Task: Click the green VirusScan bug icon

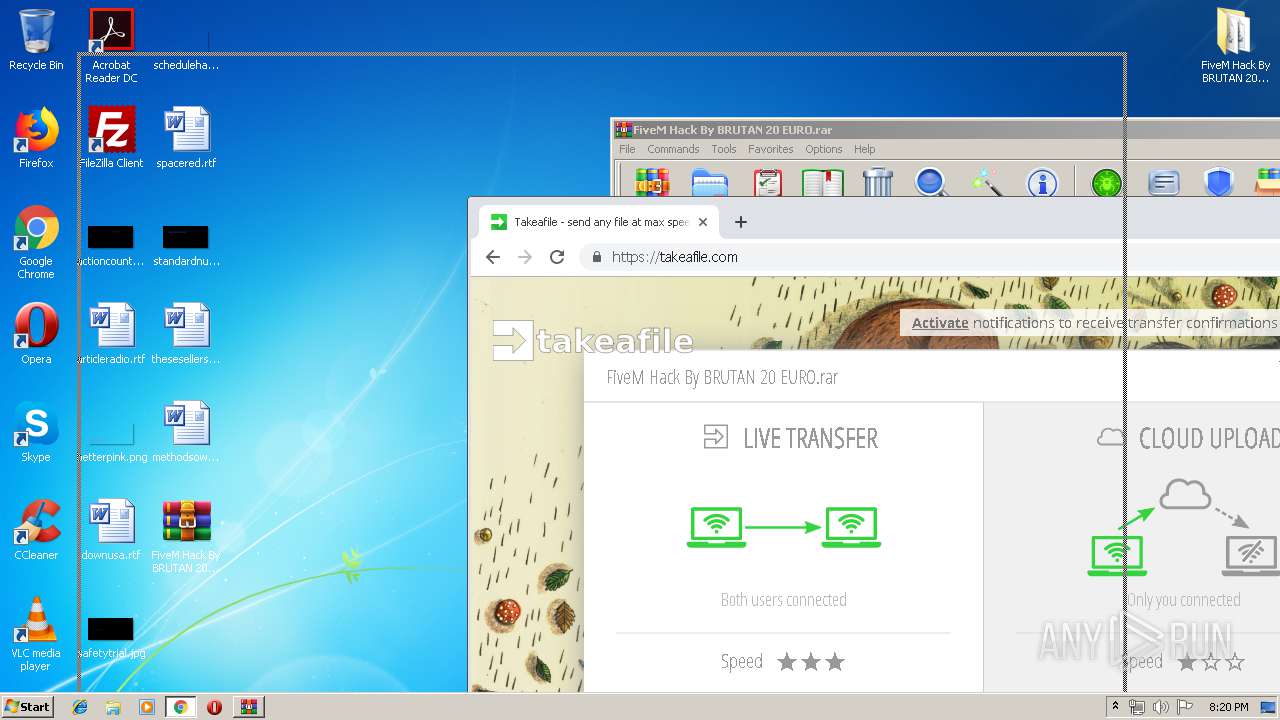Action: point(1106,183)
